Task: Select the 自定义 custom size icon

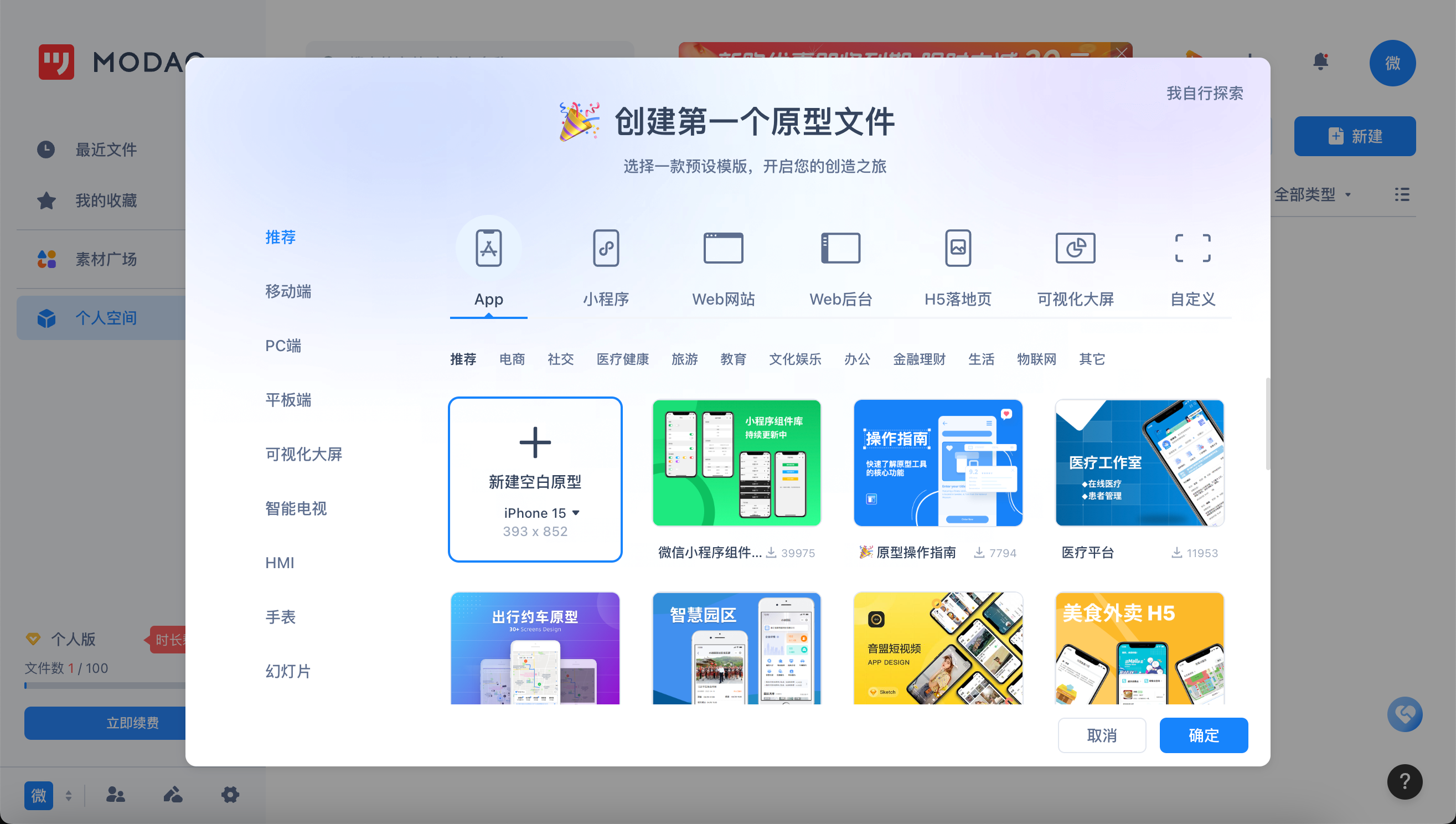Action: (x=1192, y=248)
